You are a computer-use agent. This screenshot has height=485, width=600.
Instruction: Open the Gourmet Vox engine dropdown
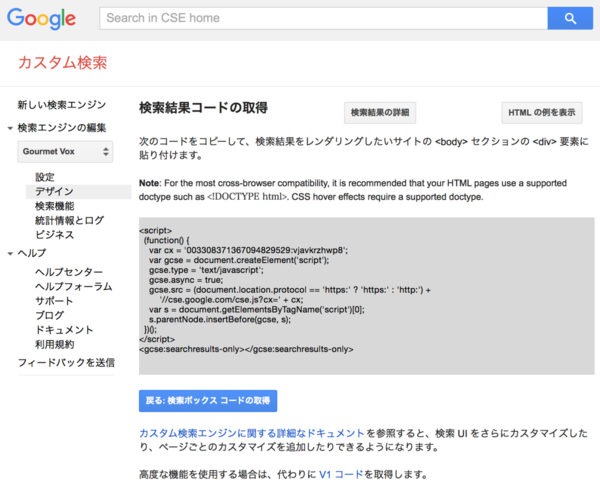[65, 152]
